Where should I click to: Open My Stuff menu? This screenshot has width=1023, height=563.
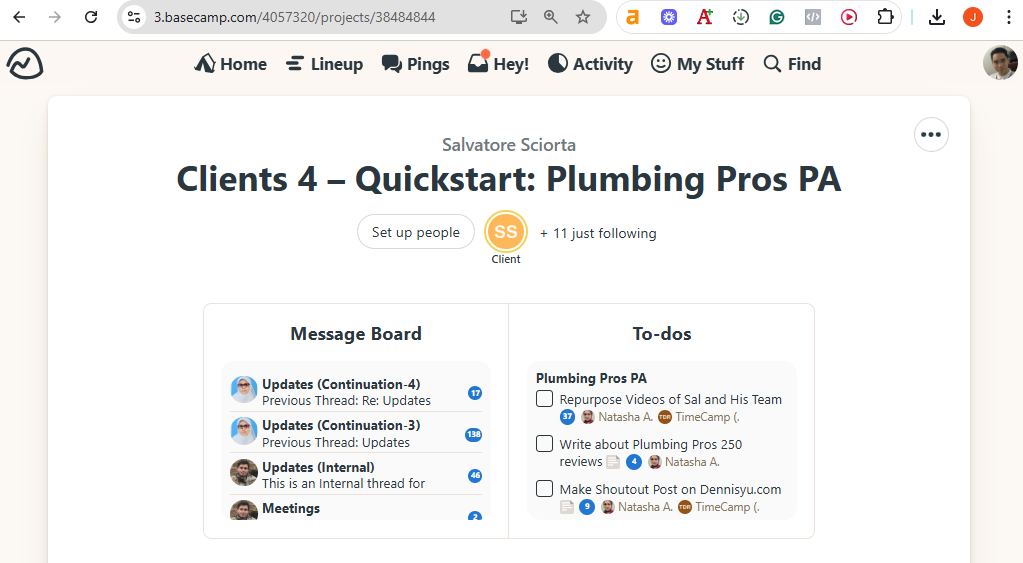pyautogui.click(x=697, y=64)
